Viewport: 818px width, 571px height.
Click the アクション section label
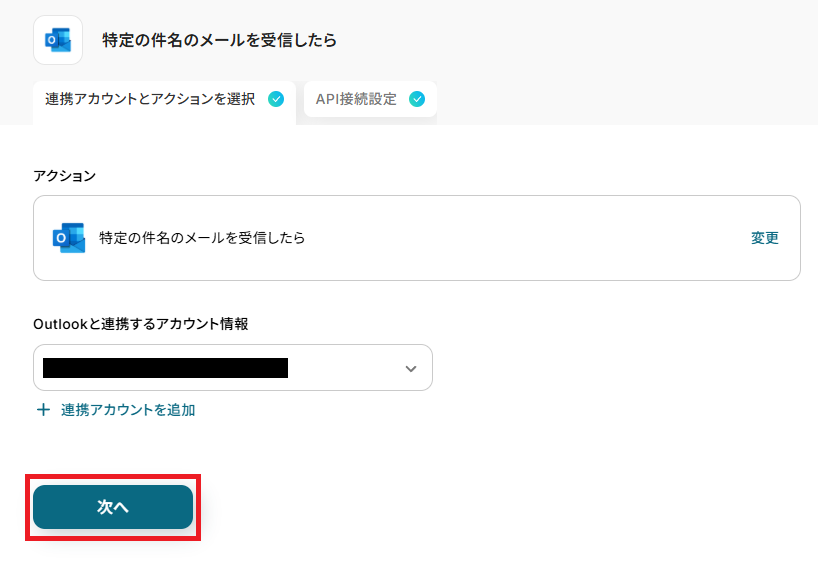pos(64,176)
